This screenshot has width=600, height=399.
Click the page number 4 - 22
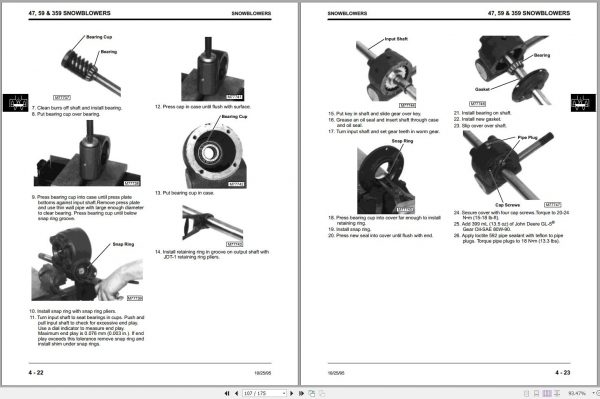coord(36,373)
